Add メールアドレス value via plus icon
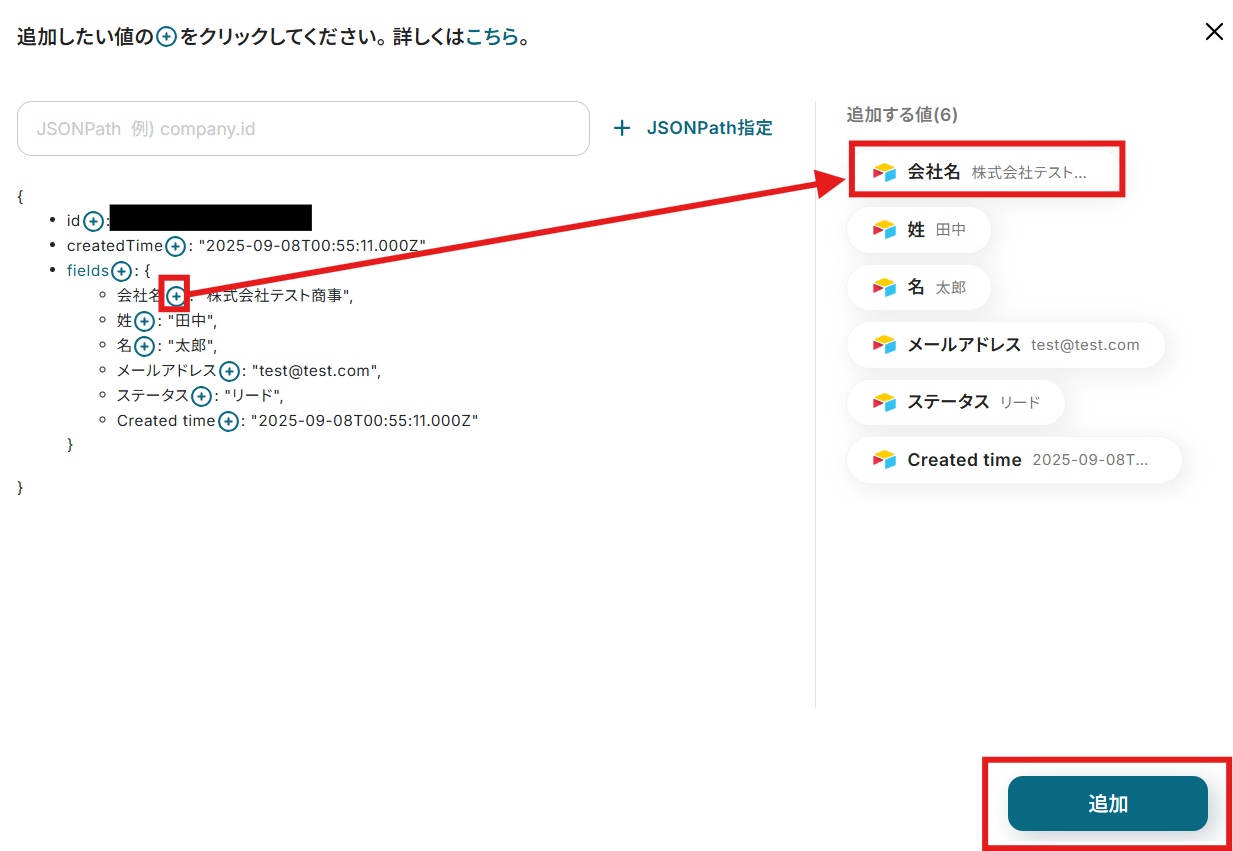The image size is (1233, 851). coord(229,371)
